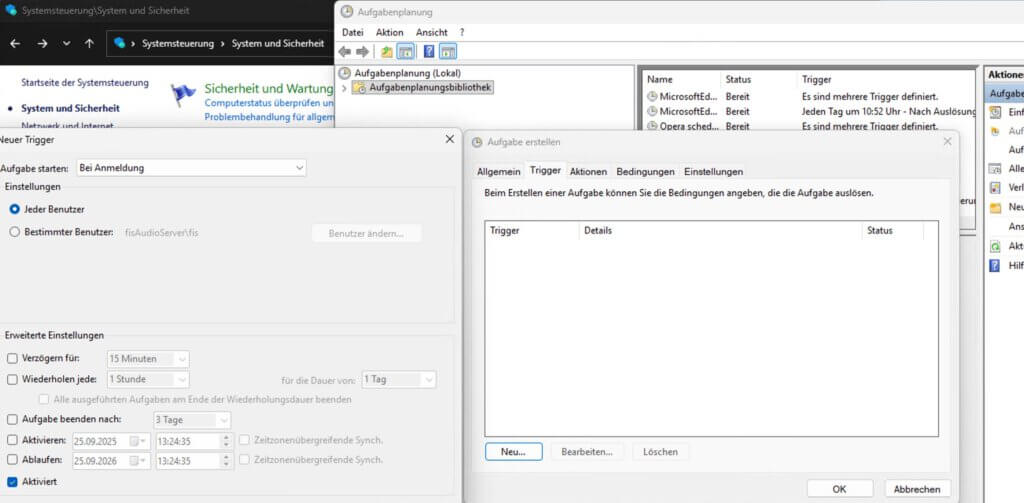
Task: Switch to Allgemein tab
Action: (499, 171)
